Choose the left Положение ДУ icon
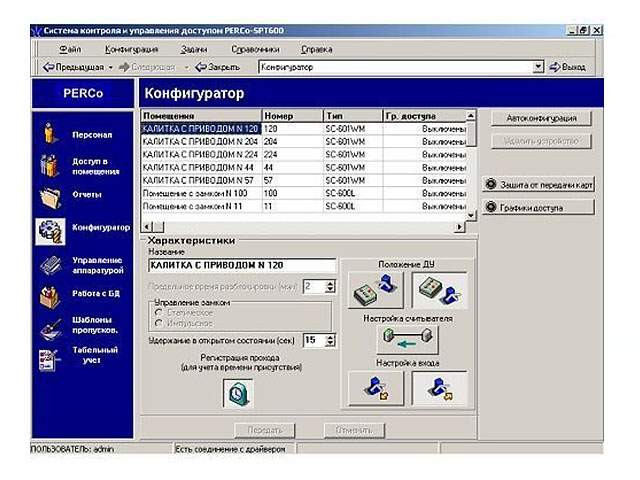The height and width of the screenshot is (480, 640). click(x=376, y=290)
